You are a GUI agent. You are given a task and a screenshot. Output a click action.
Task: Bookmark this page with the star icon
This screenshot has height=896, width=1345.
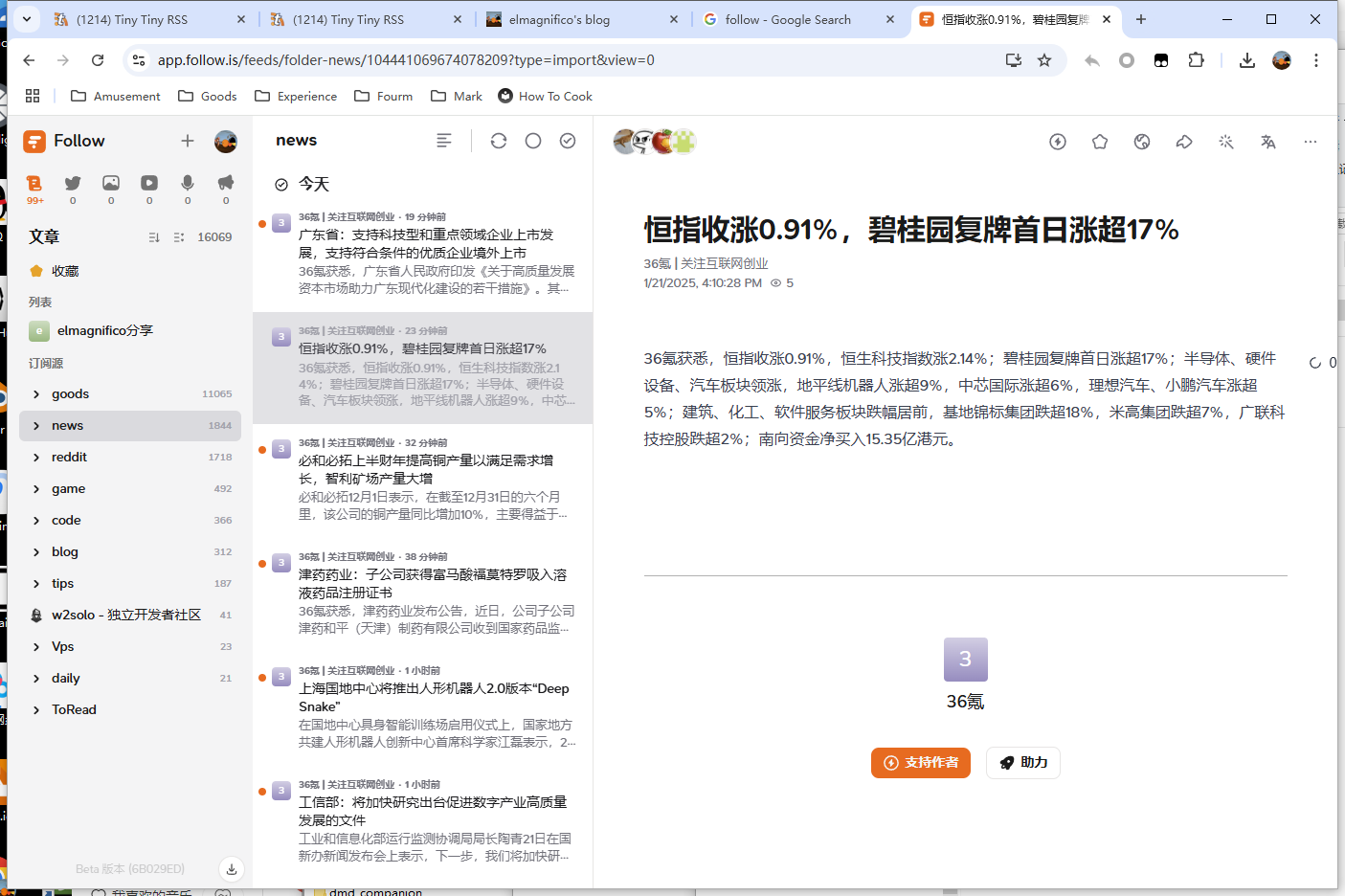click(x=1044, y=60)
